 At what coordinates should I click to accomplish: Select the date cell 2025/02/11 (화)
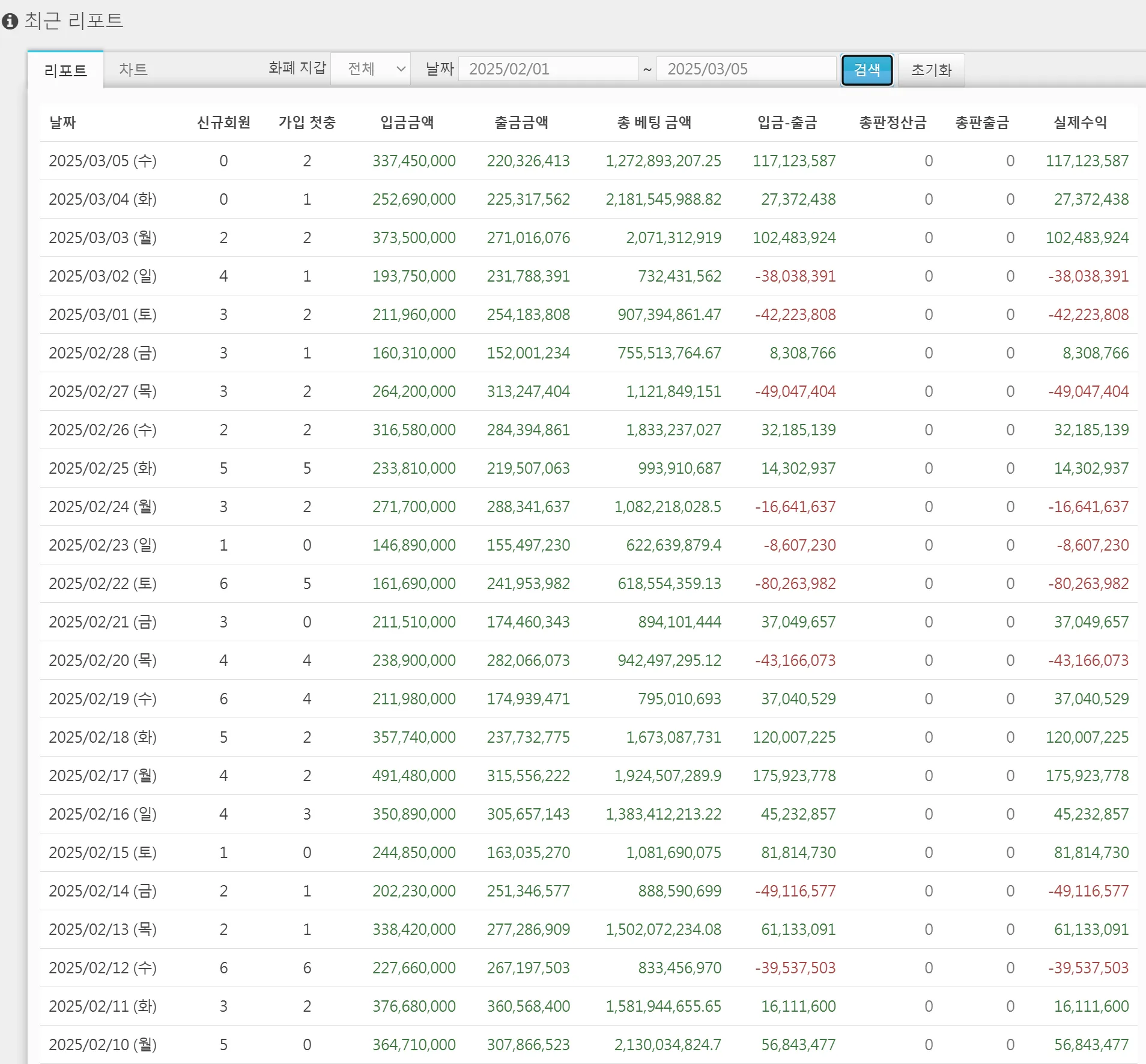[x=103, y=1006]
